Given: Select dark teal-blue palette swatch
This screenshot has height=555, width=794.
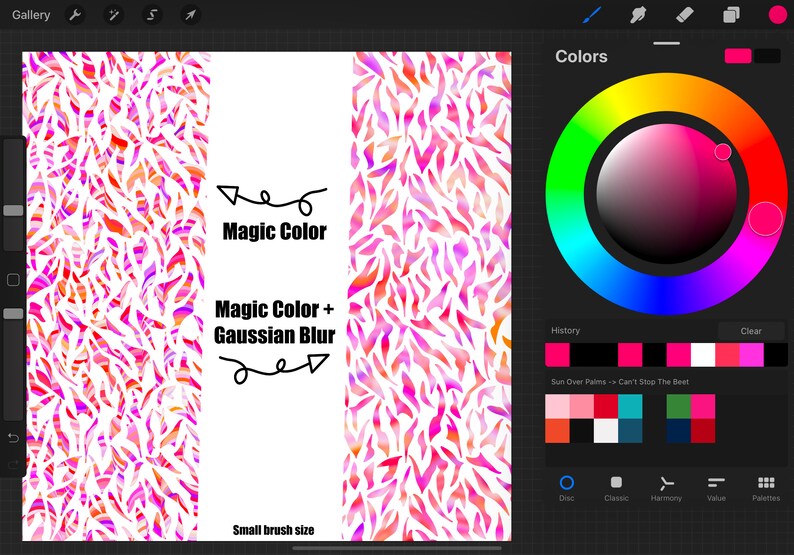Looking at the screenshot, I should 630,431.
